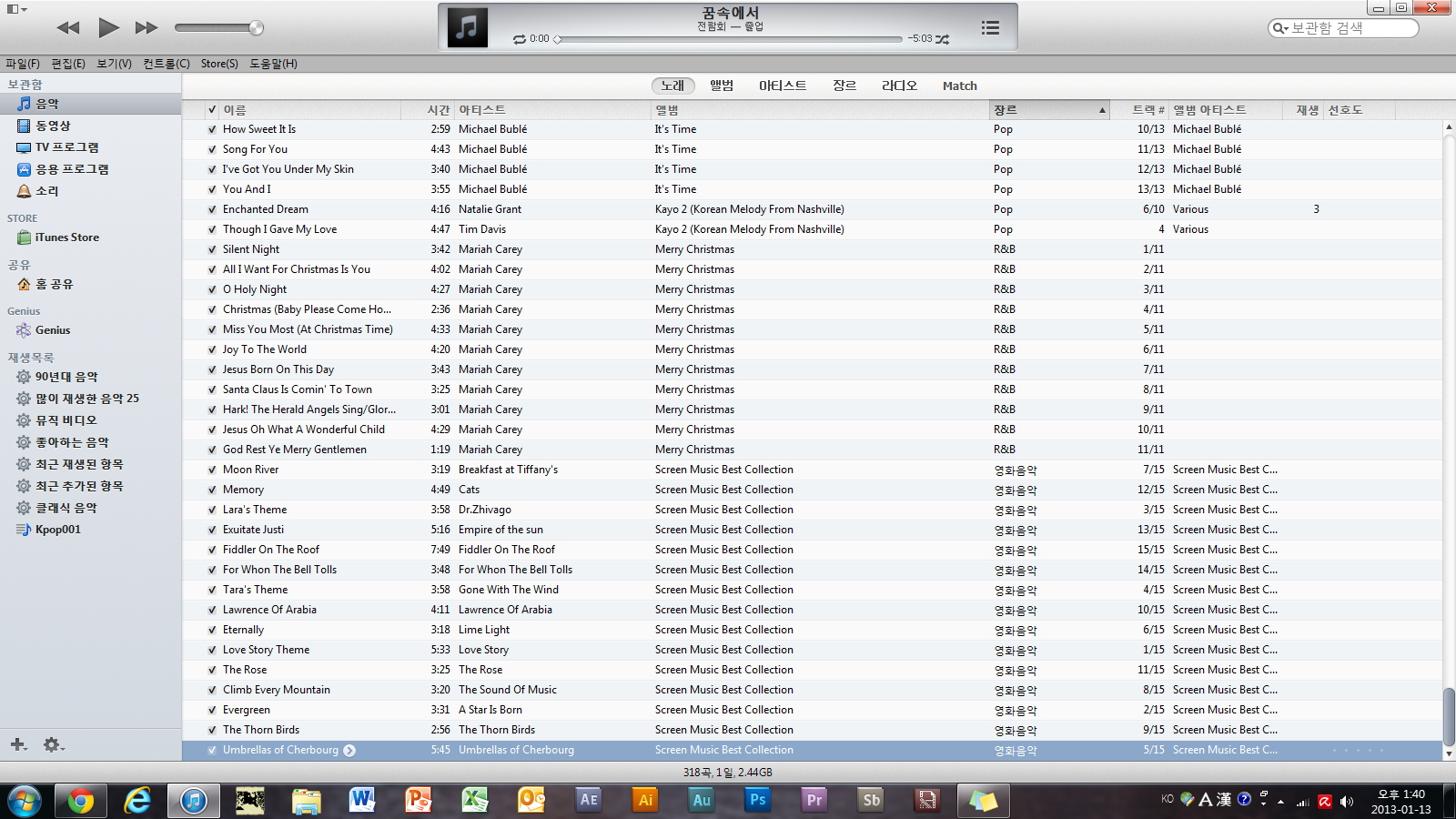
Task: Open the Match tab
Action: click(x=959, y=86)
